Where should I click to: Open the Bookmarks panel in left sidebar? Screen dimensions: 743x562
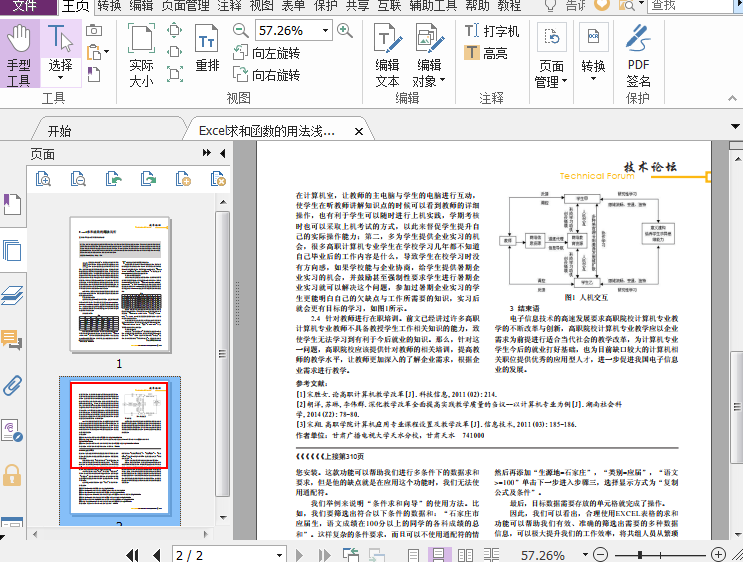click(12, 205)
